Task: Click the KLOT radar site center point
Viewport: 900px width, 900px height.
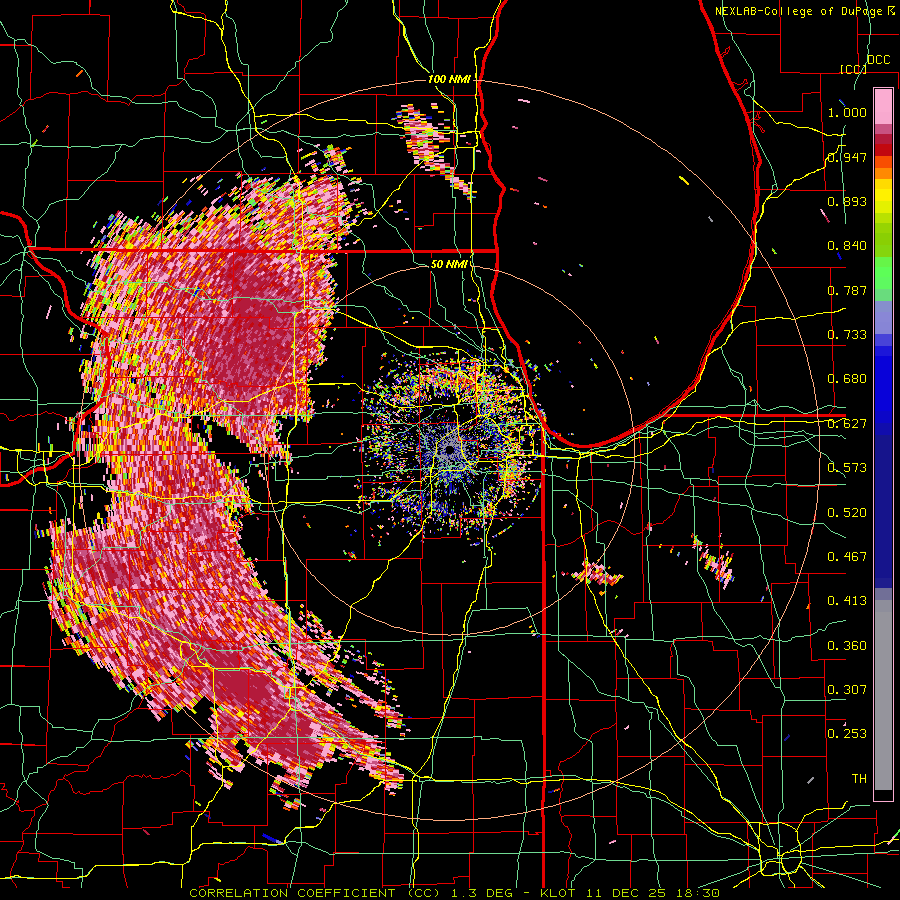Action: (451, 449)
